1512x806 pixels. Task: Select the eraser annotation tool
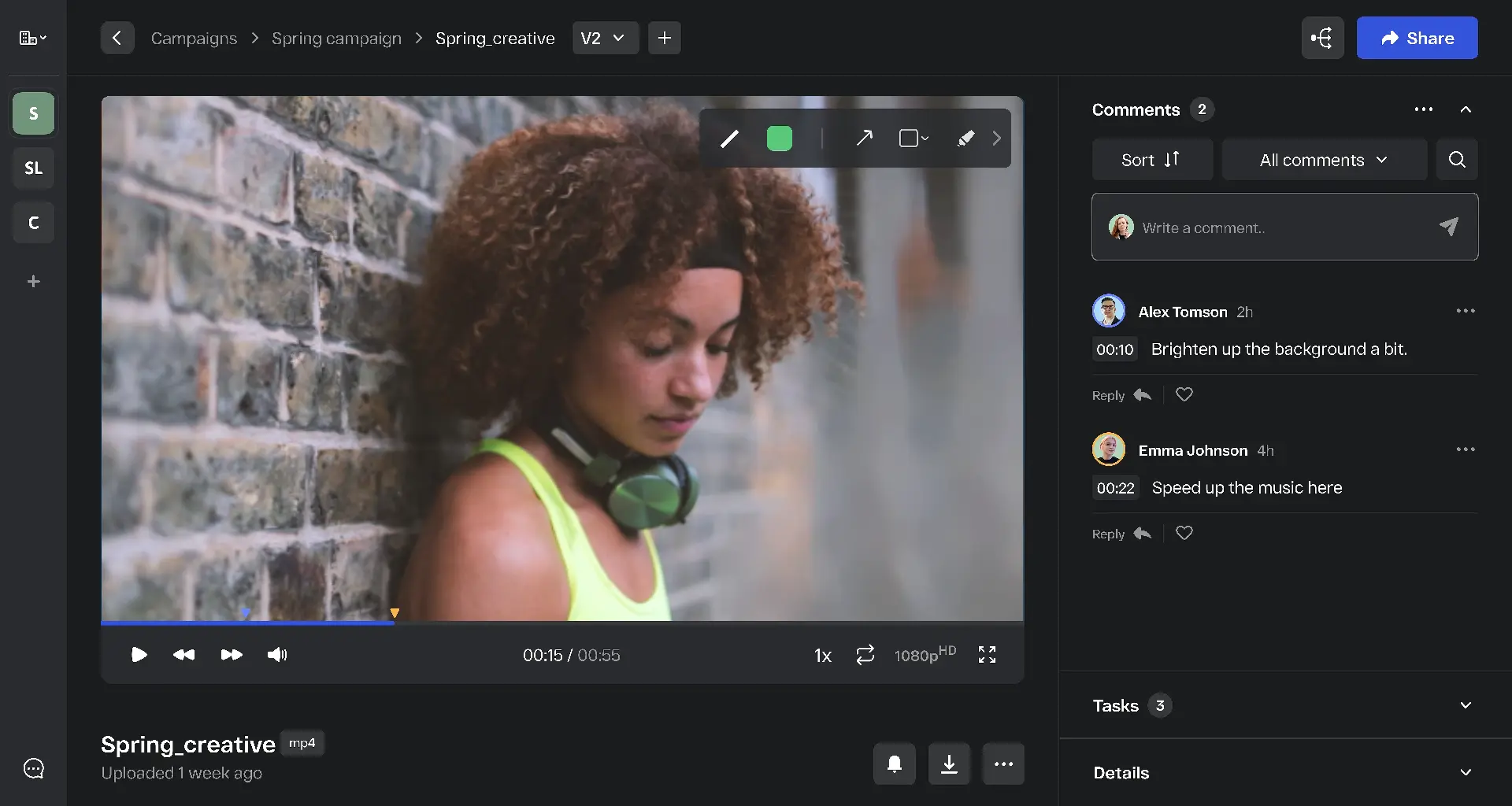click(x=965, y=139)
